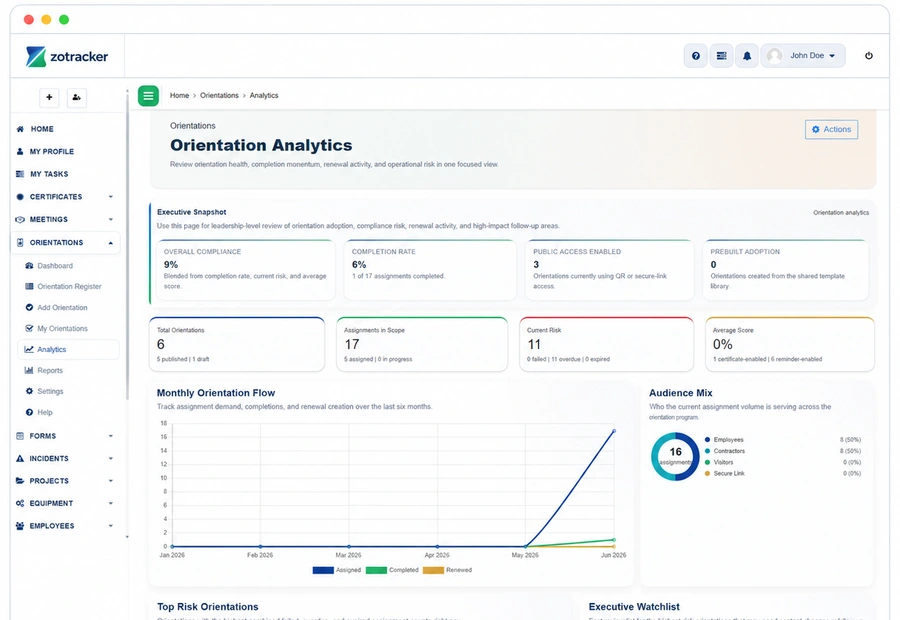Open Add Orientation submenu item
This screenshot has height=620, width=900.
[62, 308]
